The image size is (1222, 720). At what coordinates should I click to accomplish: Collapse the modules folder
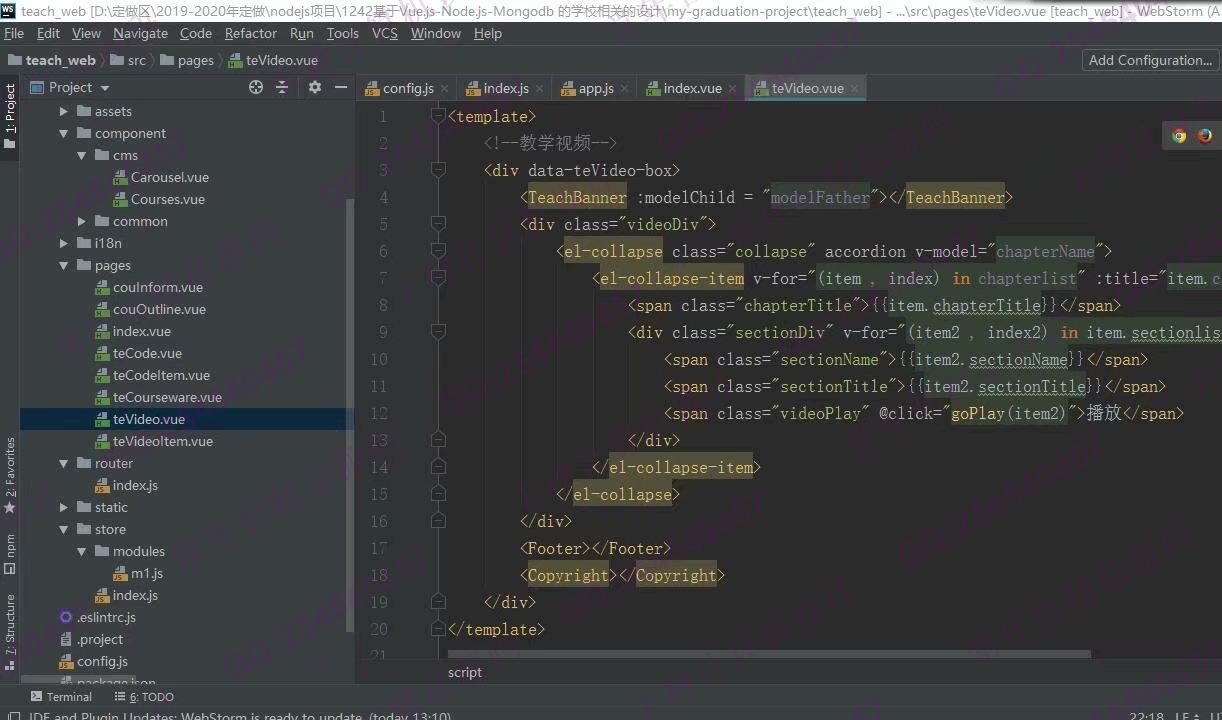coord(82,551)
